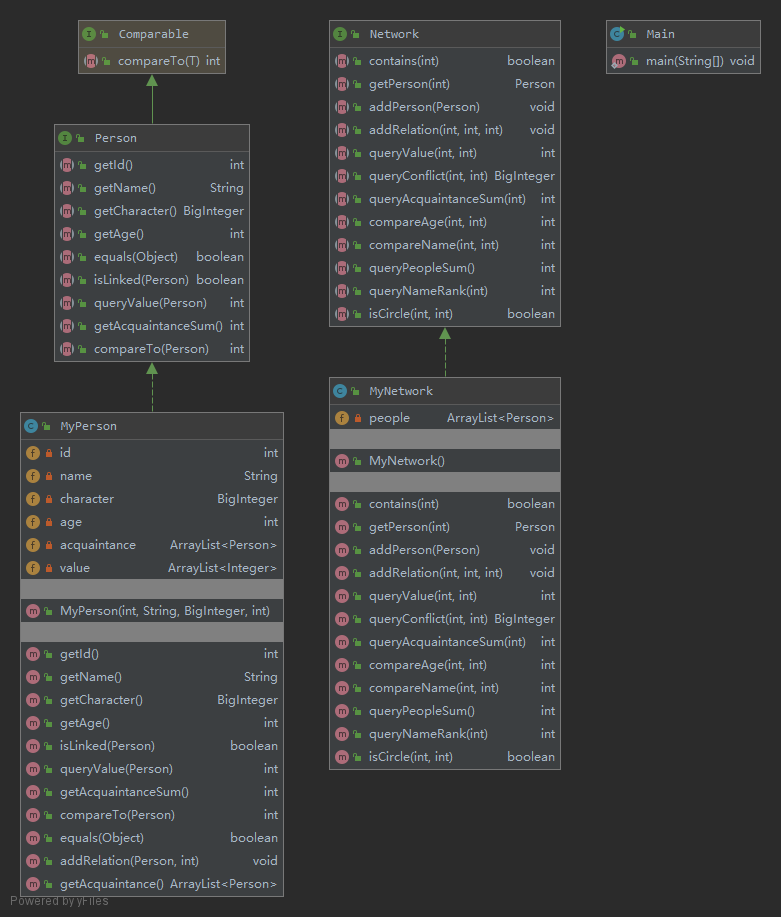This screenshot has width=781, height=917.
Task: Click the acquaintance field icon in MyPerson
Action: point(33,545)
